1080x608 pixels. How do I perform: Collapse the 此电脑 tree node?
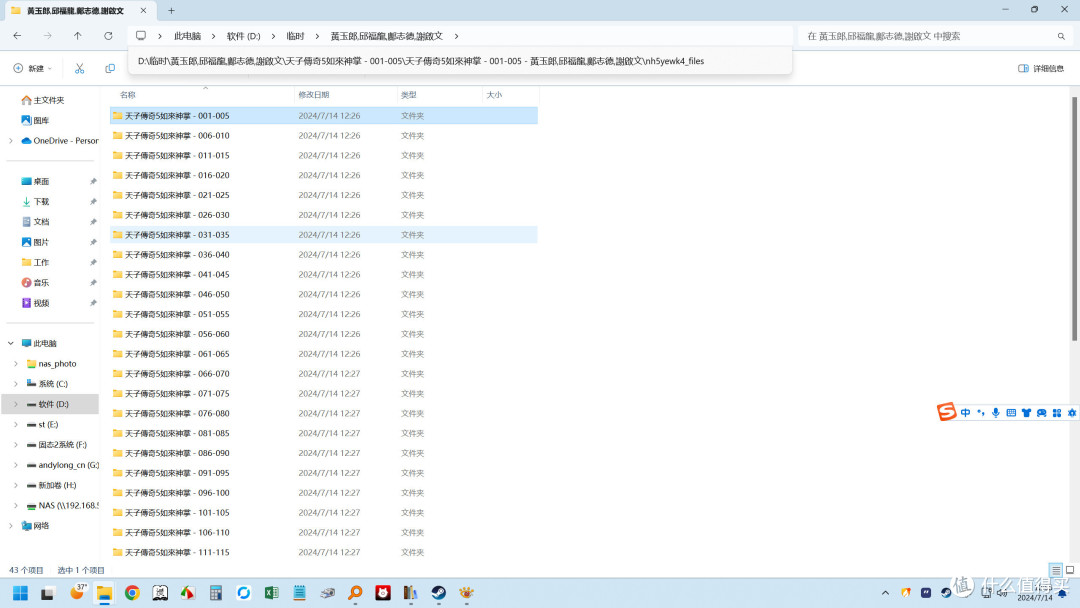(x=10, y=343)
